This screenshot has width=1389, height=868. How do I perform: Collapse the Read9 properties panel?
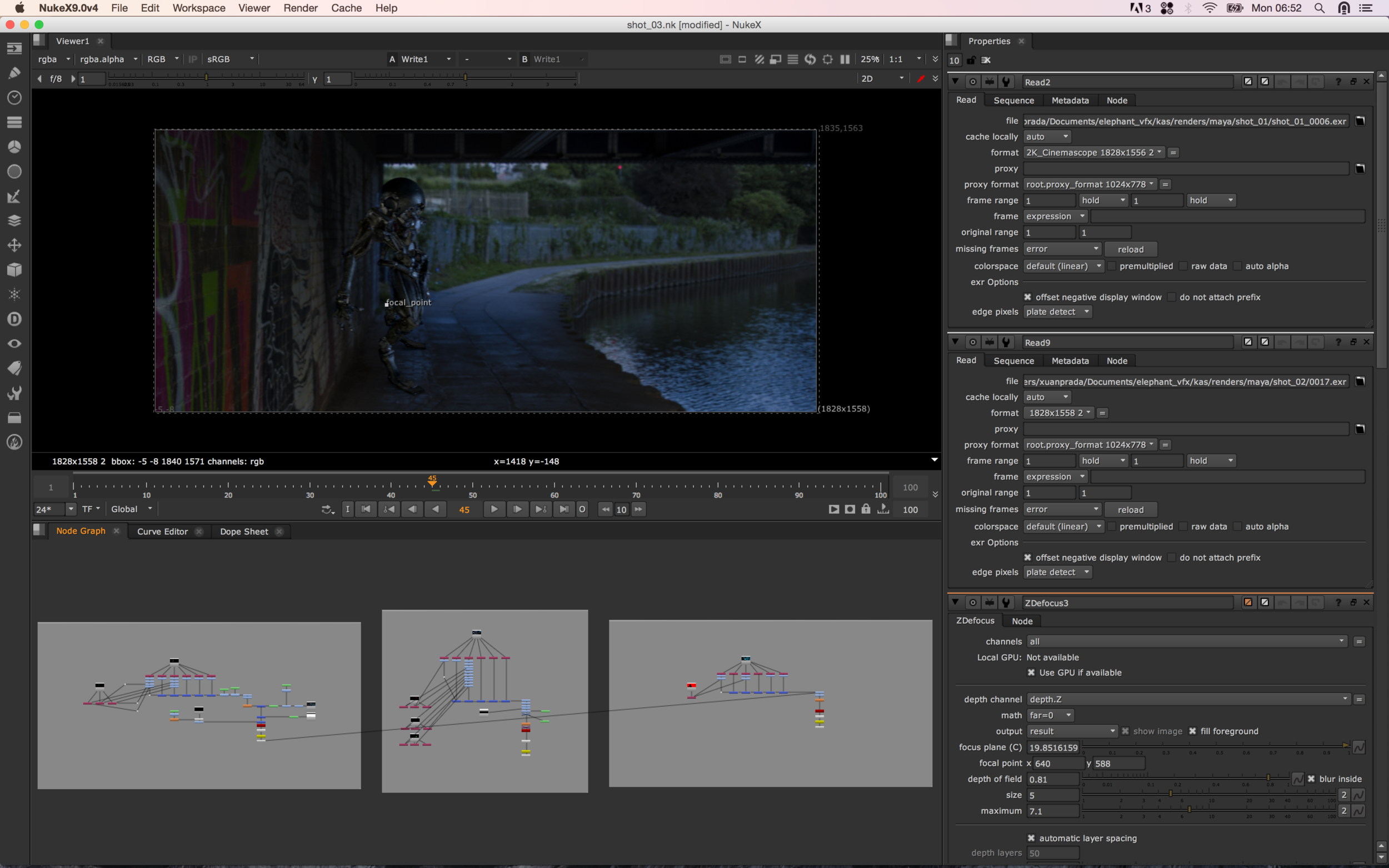pyautogui.click(x=955, y=342)
